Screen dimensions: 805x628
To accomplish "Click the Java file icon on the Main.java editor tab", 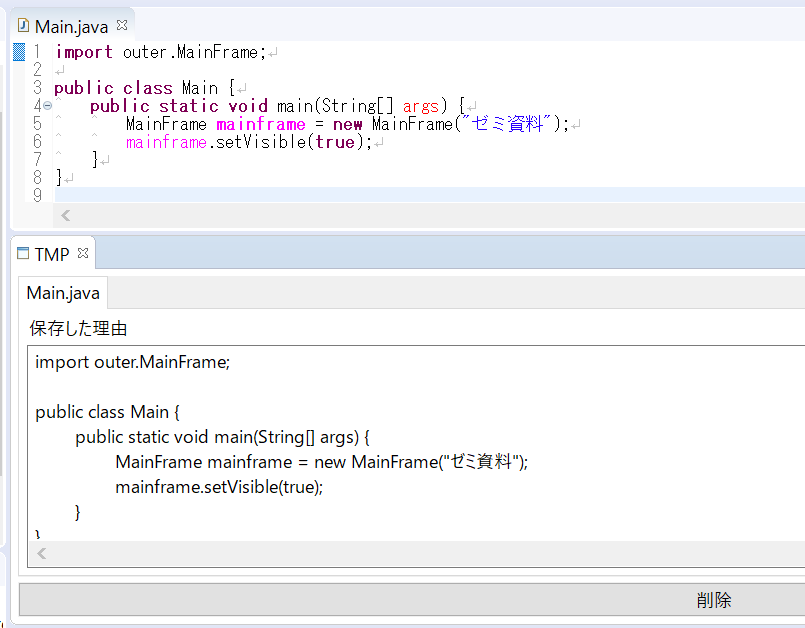I will tap(23, 26).
